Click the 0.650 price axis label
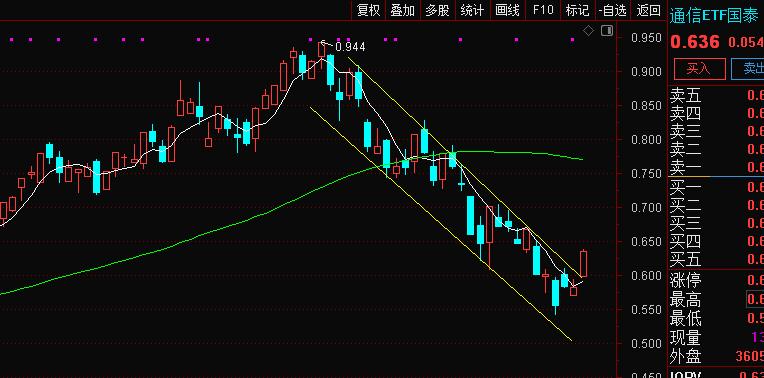Viewport: 764px width, 378px height. 646,242
